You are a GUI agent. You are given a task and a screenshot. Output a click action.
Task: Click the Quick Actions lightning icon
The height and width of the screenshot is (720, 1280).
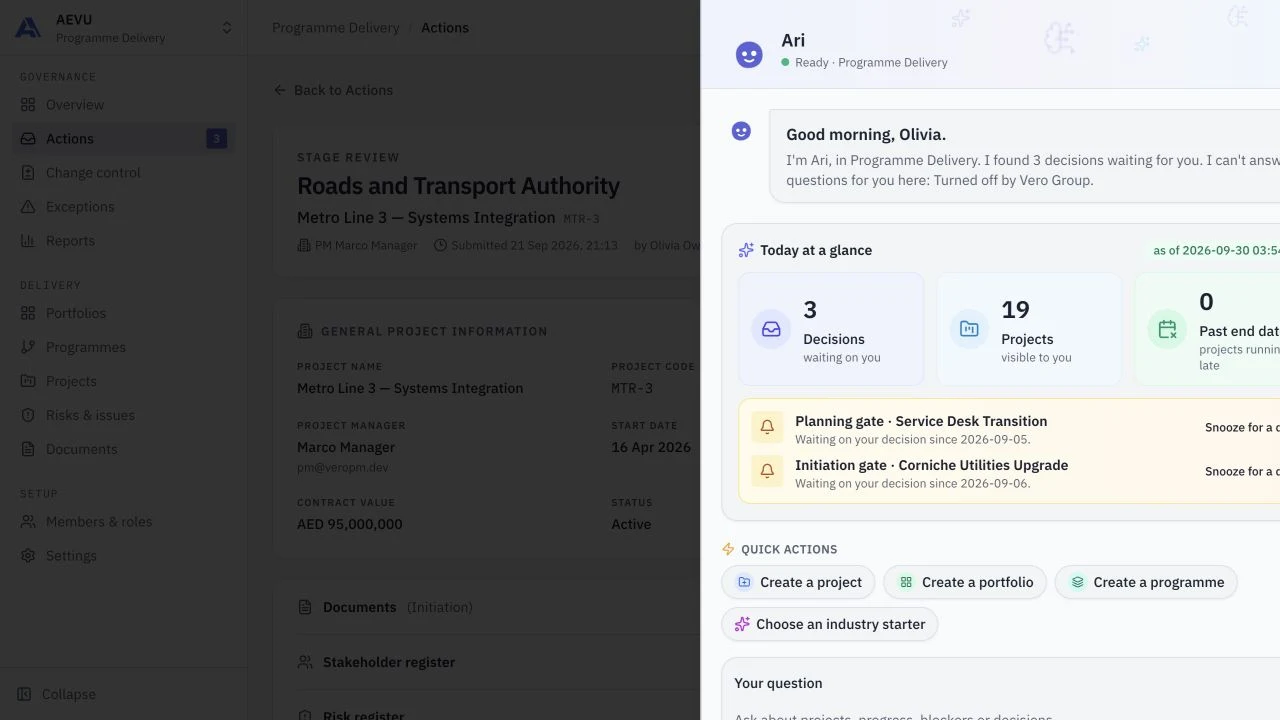pos(728,549)
